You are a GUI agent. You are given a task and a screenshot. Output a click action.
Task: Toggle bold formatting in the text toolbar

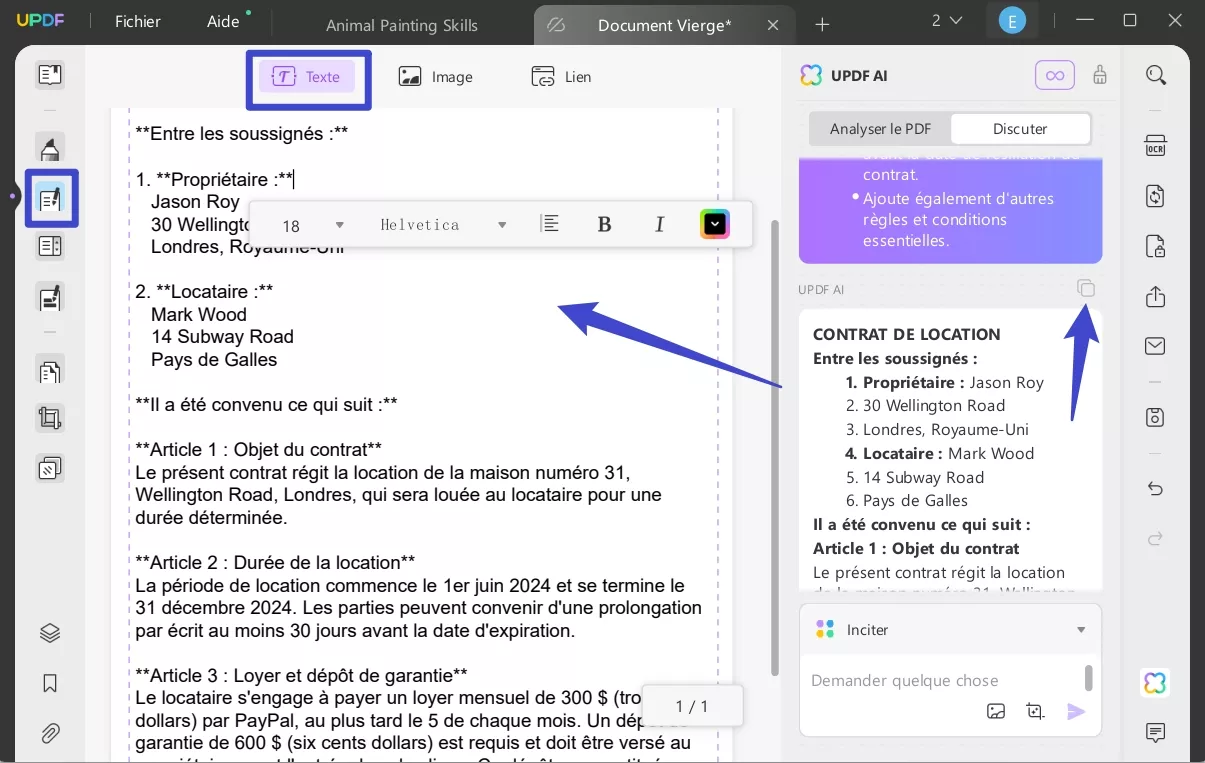604,224
